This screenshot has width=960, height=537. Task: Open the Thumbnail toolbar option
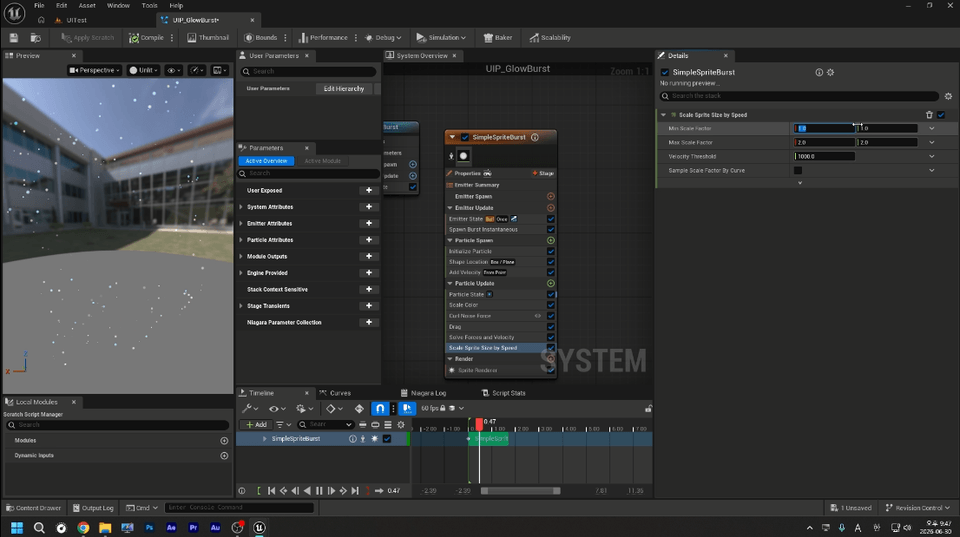tap(208, 38)
